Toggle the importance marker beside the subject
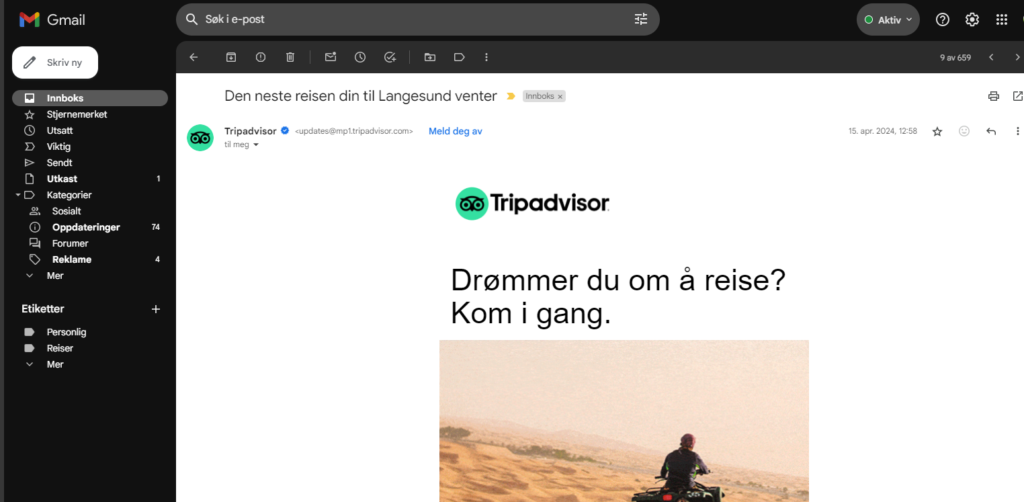The height and width of the screenshot is (502, 1024). (511, 96)
